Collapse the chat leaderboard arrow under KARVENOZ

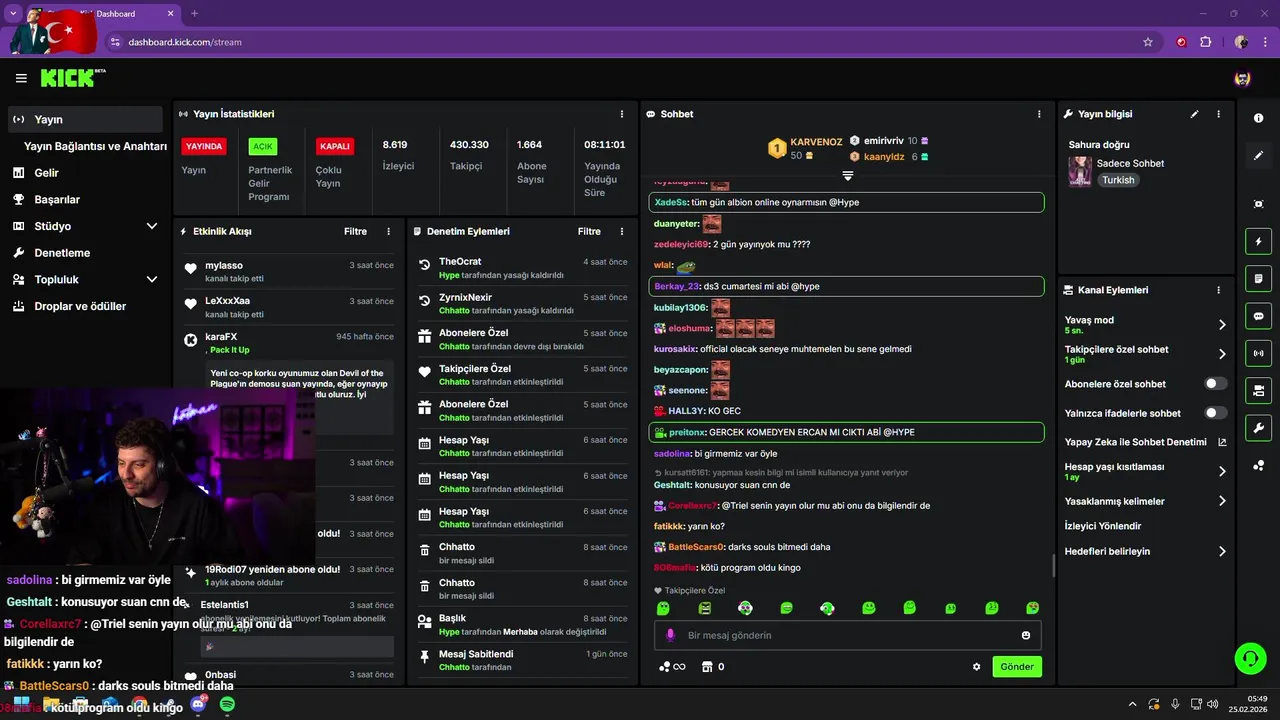tap(847, 176)
